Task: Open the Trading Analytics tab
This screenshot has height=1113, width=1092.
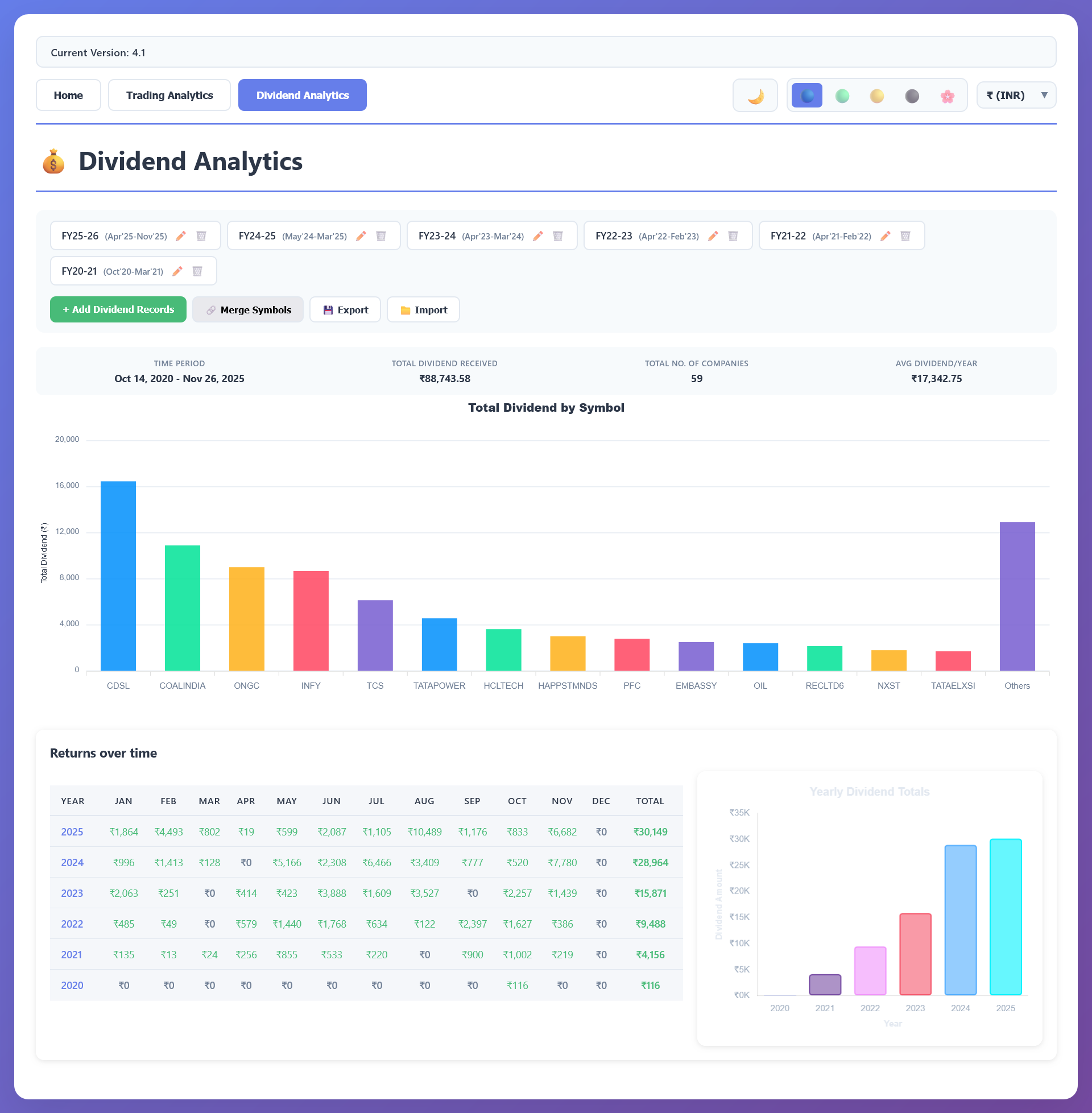Action: (169, 96)
